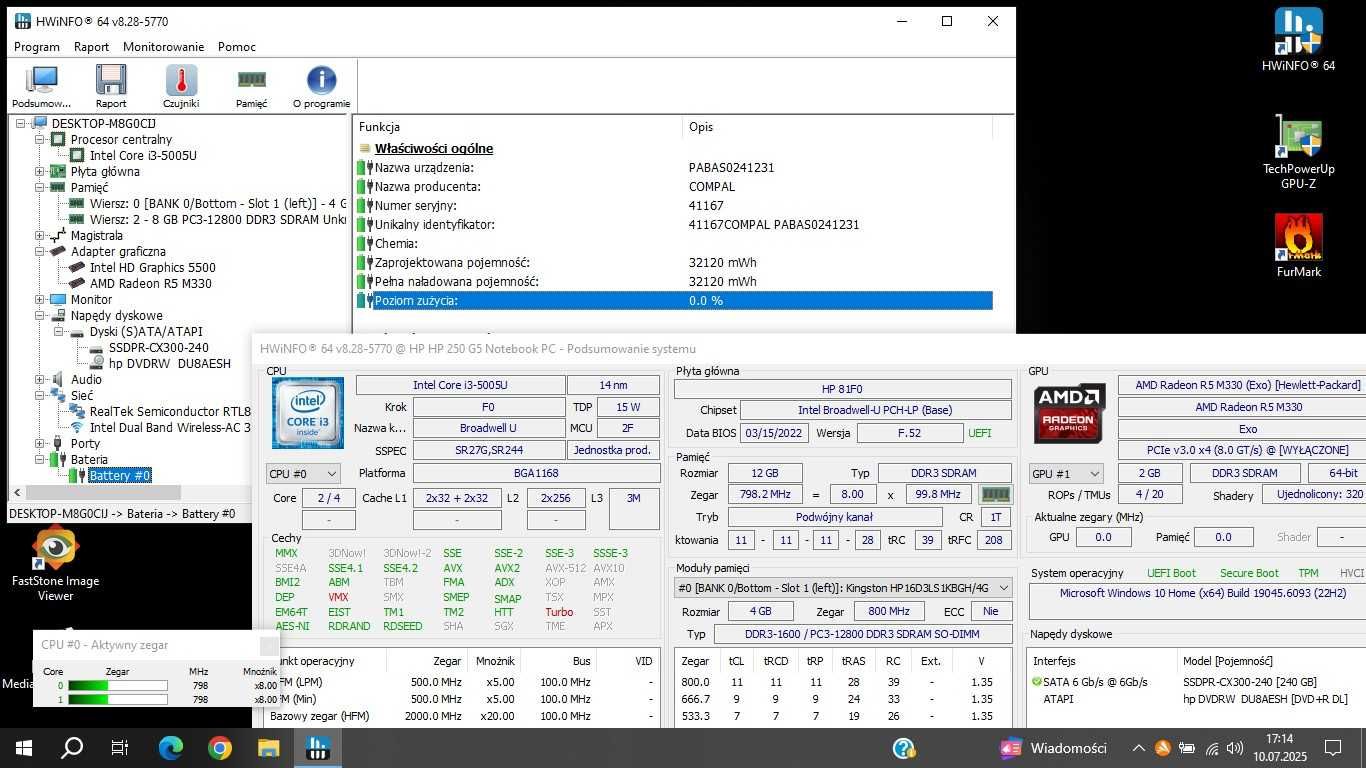Open Wi-Fi network tray icon
Image resolution: width=1366 pixels, height=768 pixels.
(1212, 748)
